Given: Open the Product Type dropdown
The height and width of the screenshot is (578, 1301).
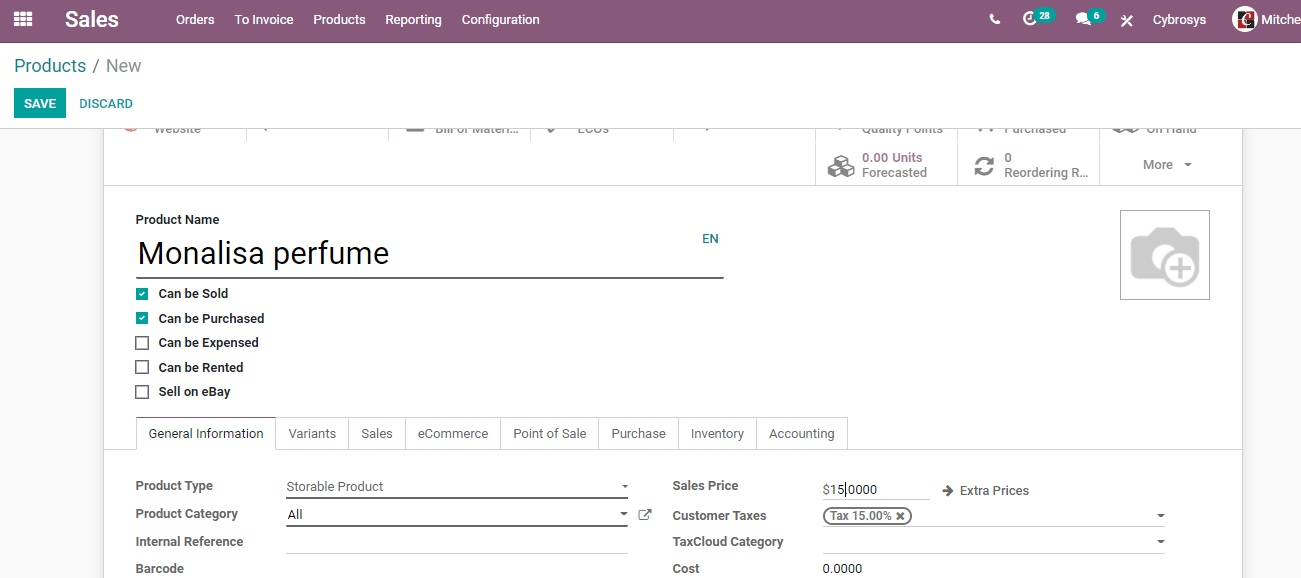Looking at the screenshot, I should point(457,487).
